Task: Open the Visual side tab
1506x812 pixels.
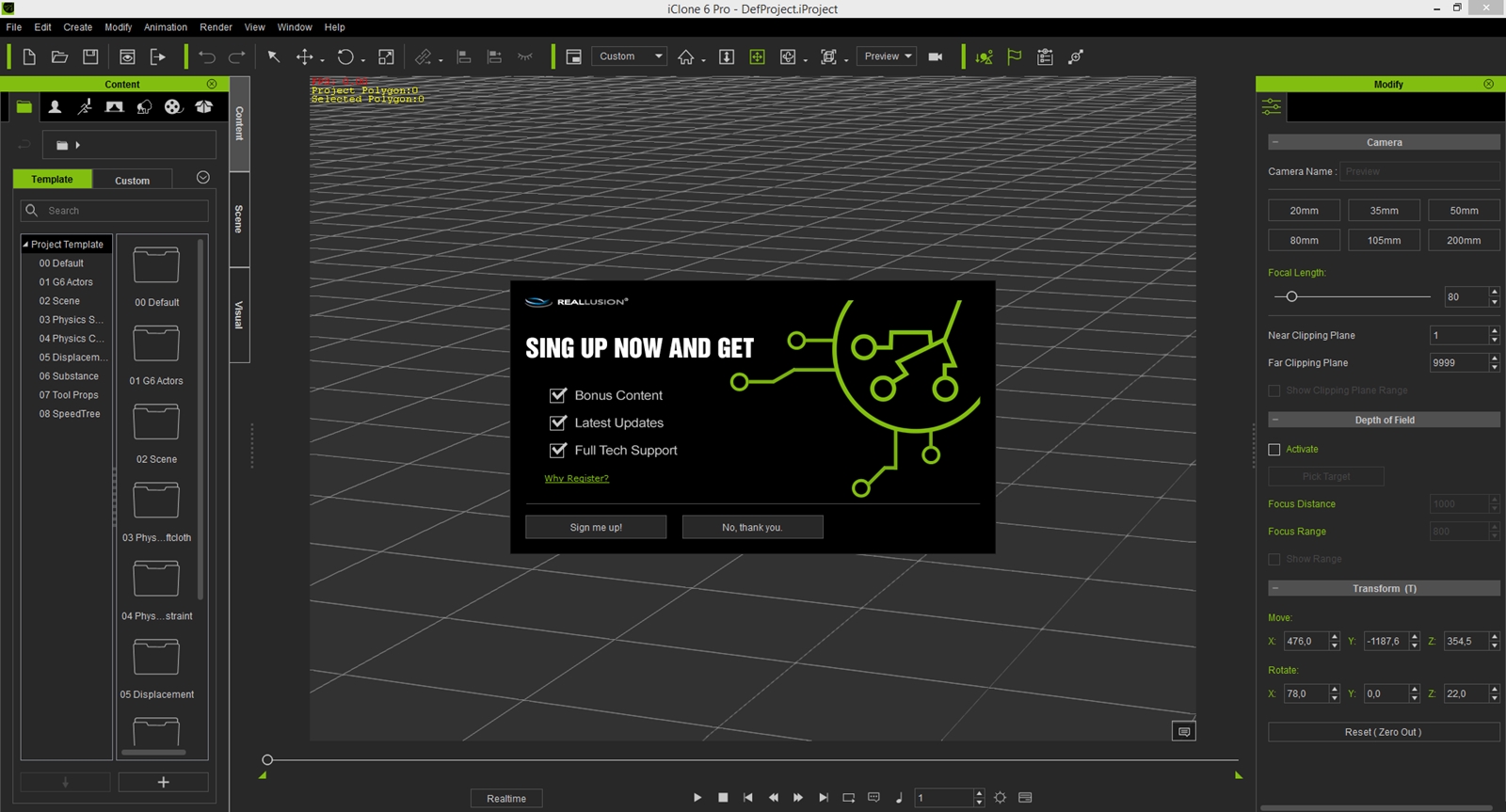Action: pos(239,315)
